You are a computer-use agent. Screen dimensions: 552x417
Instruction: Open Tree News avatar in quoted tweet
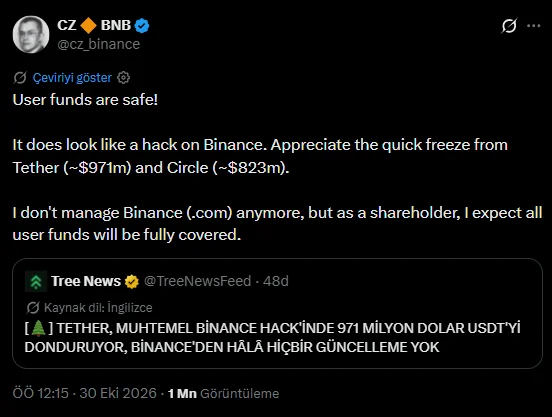[36, 281]
